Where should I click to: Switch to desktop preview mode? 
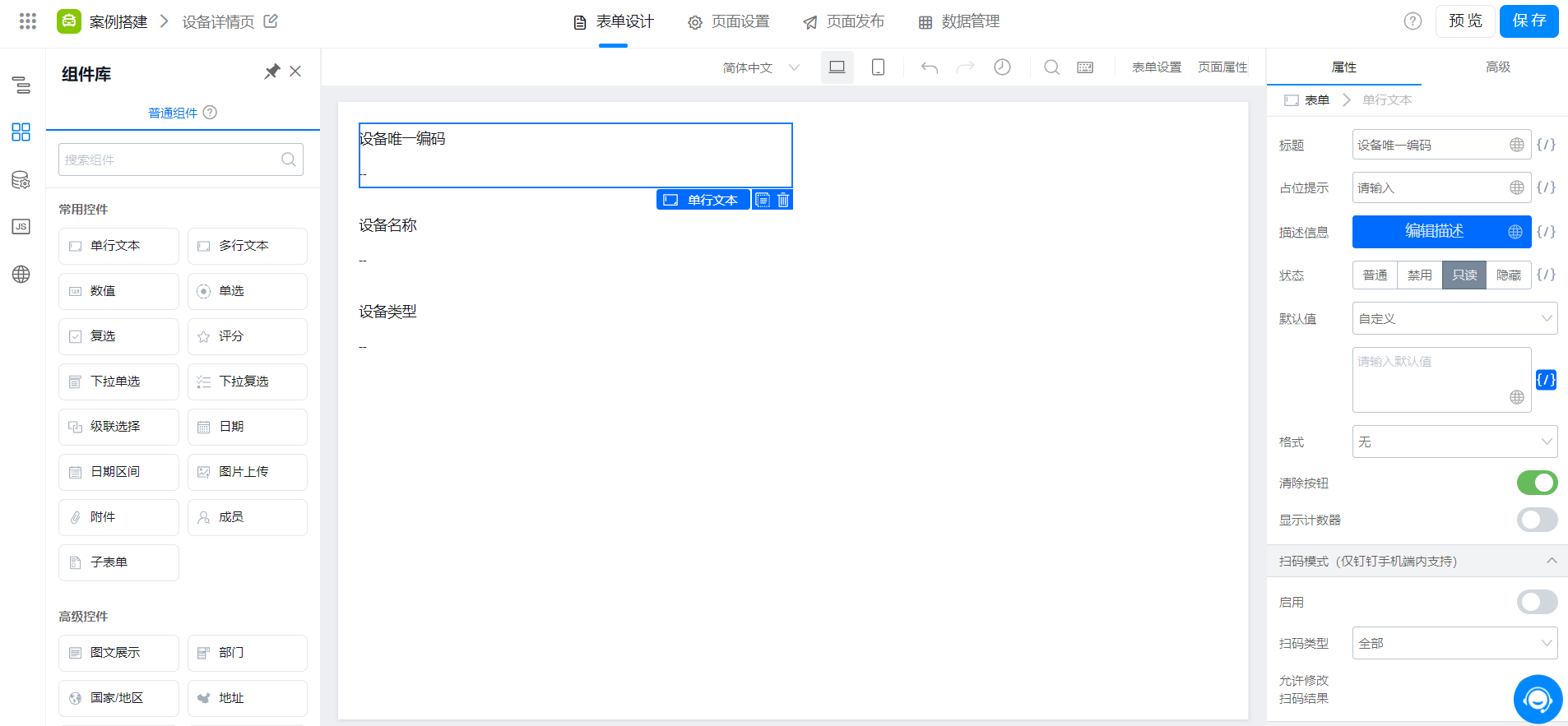[x=837, y=67]
